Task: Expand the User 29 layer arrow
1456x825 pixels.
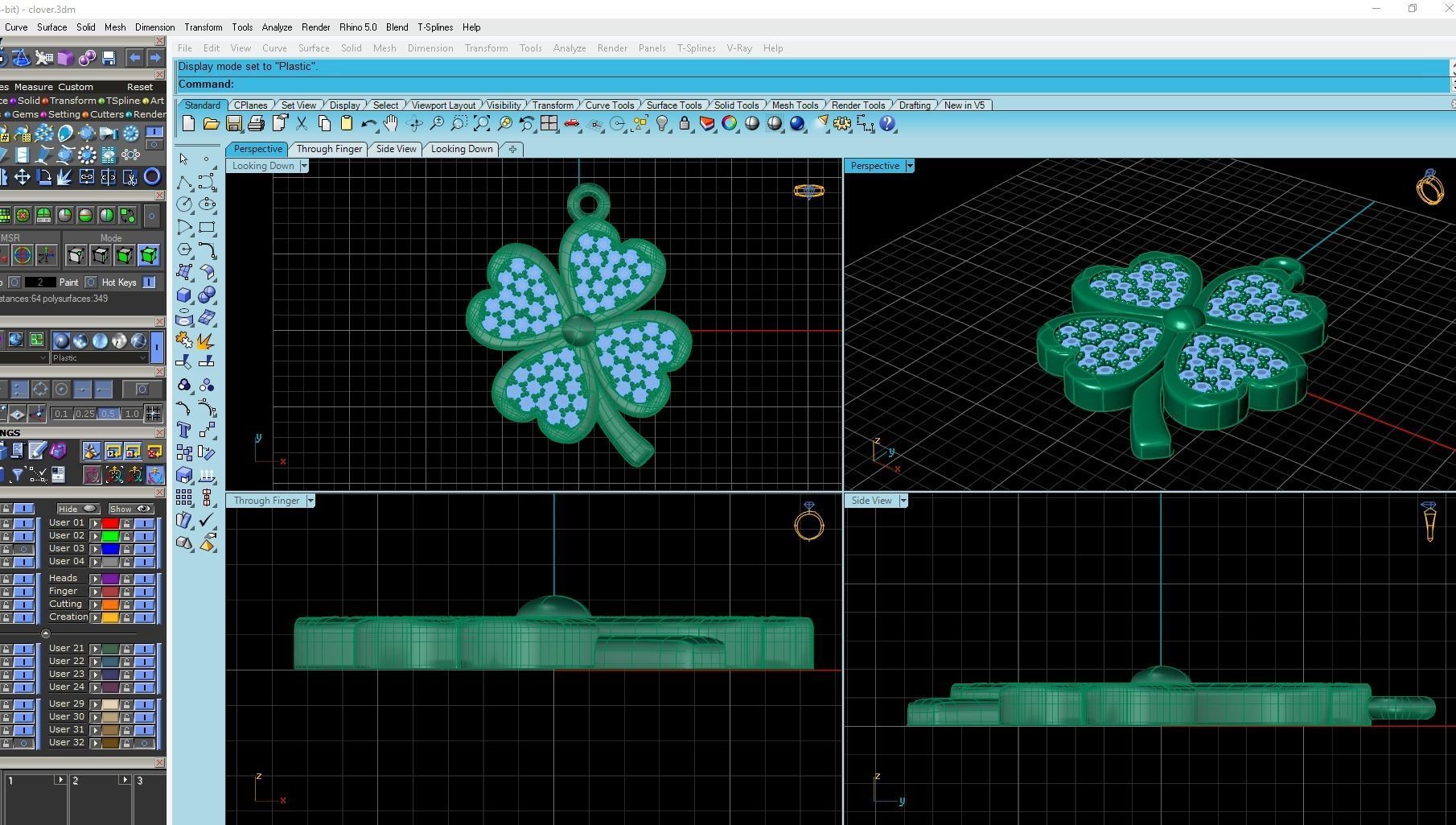Action: click(96, 704)
